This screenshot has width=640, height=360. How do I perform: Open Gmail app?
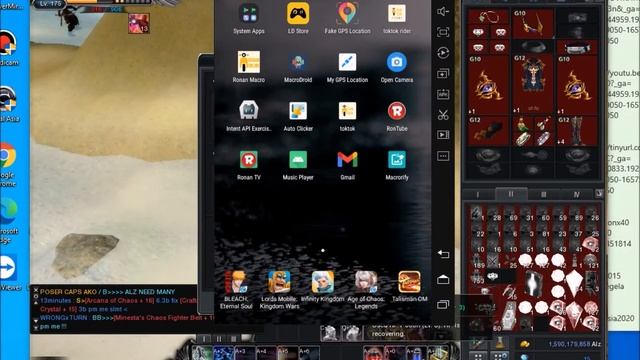[347, 160]
